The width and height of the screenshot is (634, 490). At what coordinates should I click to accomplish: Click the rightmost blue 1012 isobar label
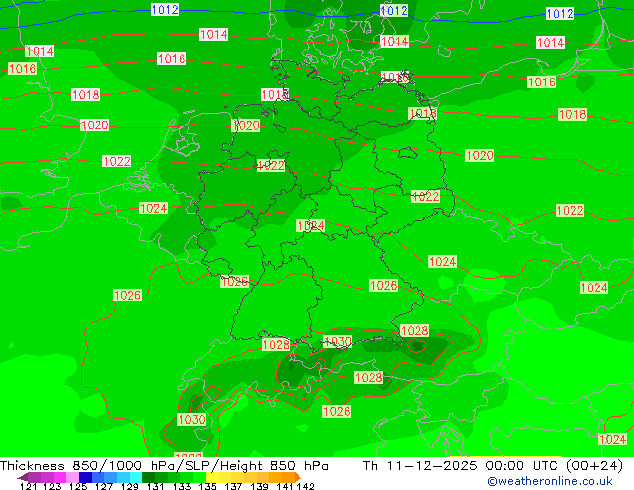click(x=560, y=14)
